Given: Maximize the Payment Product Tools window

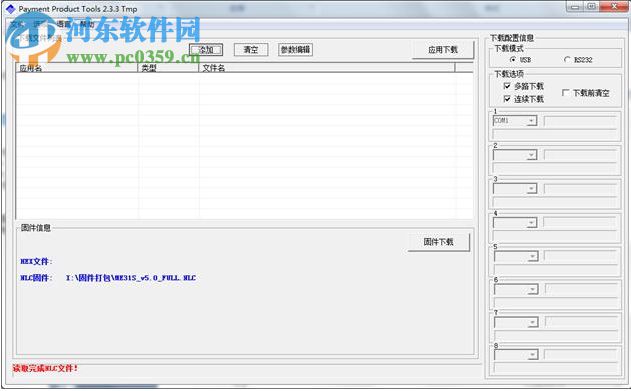Looking at the screenshot, I should (x=591, y=6).
